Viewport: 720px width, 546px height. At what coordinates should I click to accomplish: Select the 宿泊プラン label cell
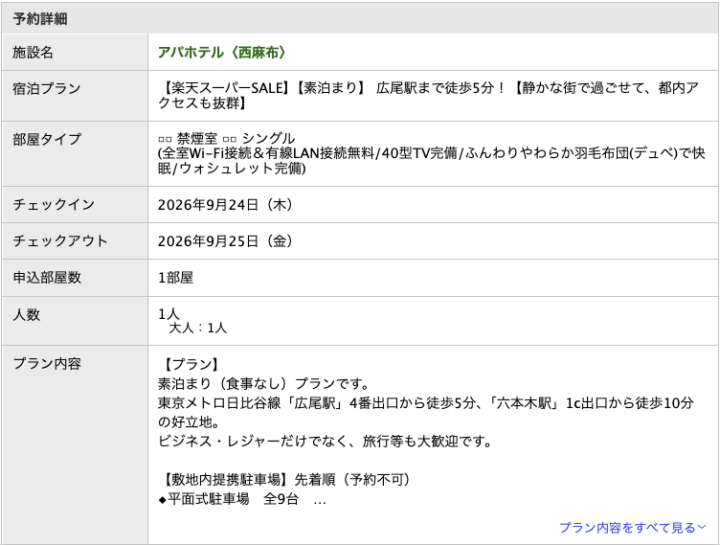click(x=74, y=96)
